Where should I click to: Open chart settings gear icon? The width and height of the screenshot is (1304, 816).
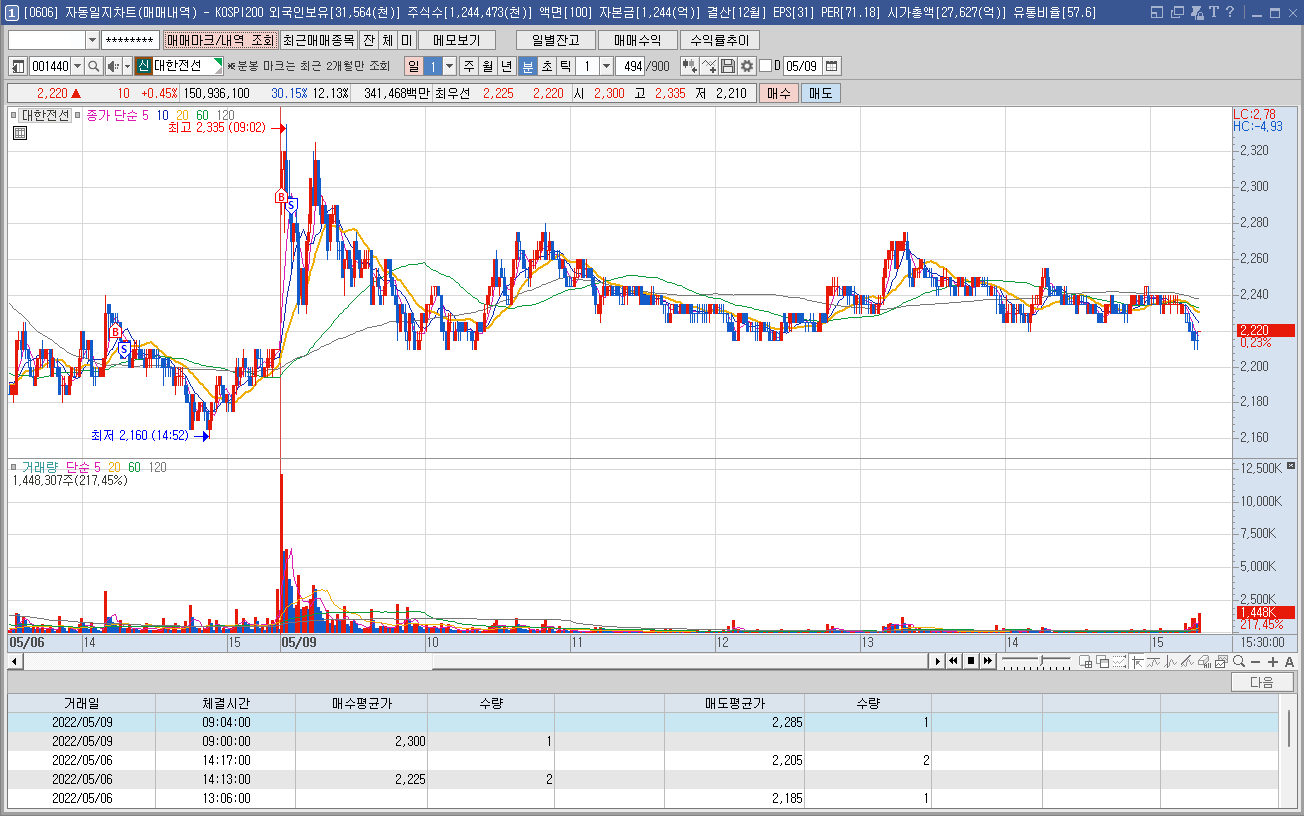(747, 66)
